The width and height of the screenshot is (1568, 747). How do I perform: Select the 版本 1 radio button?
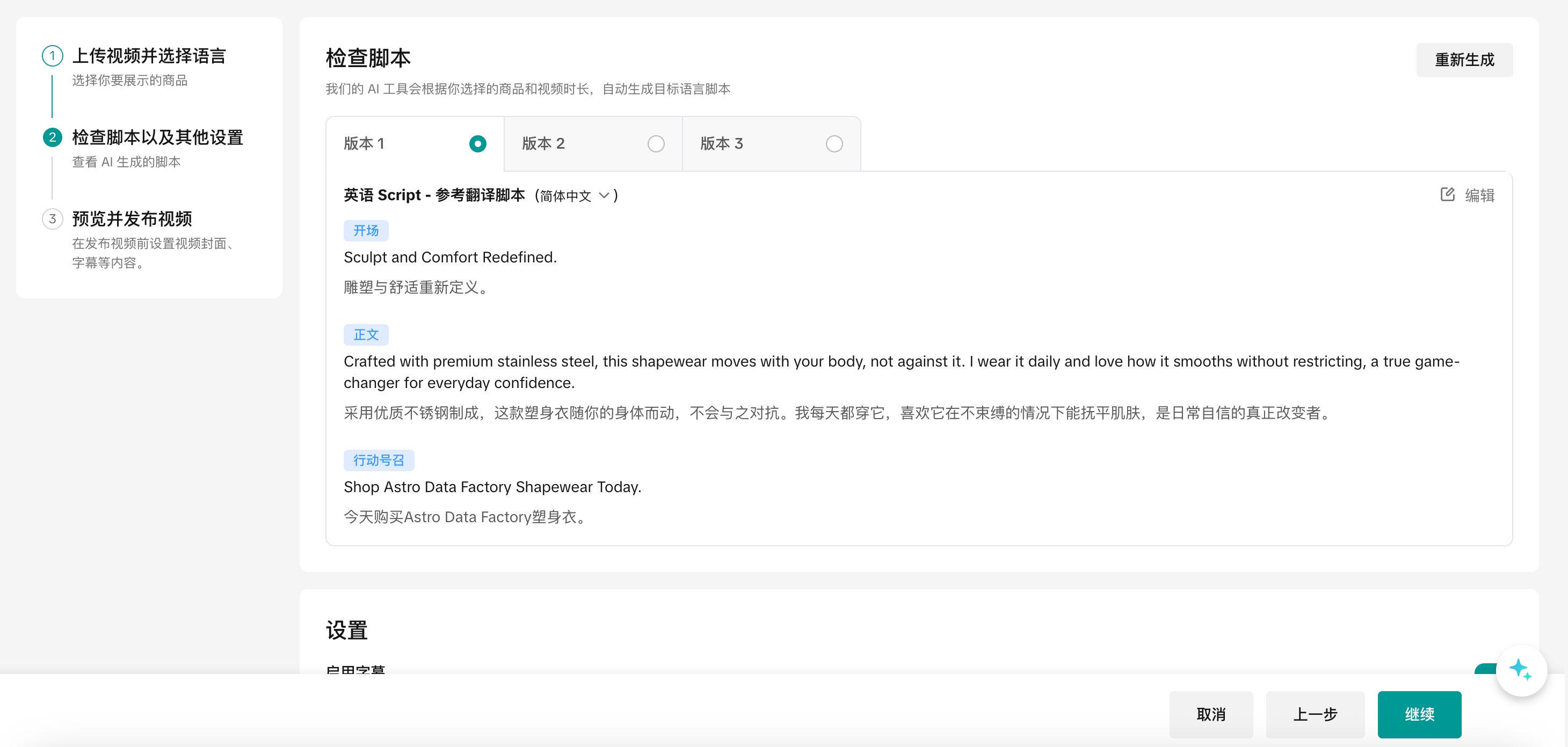click(477, 144)
